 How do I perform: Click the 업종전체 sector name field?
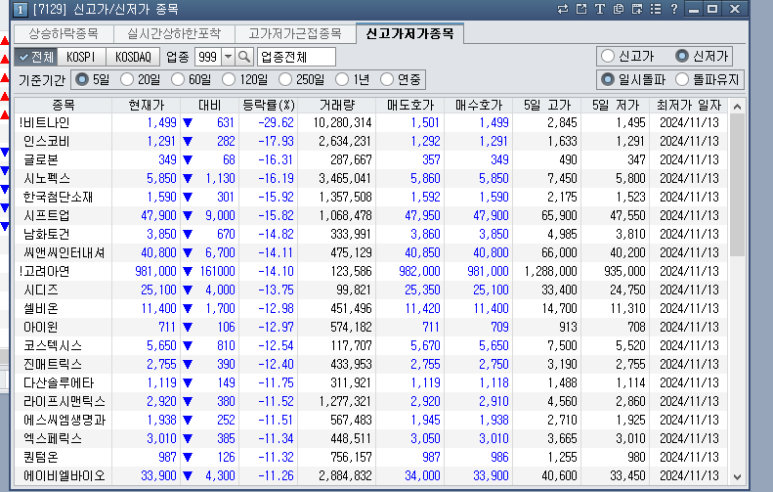[x=296, y=57]
